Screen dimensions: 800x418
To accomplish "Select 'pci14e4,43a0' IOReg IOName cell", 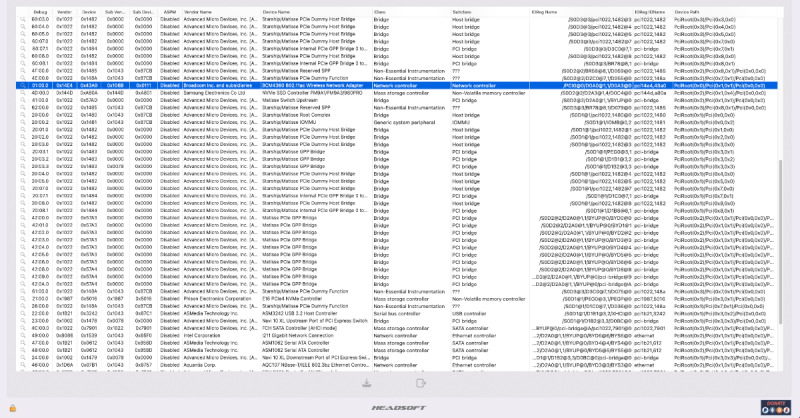I will coord(649,86).
